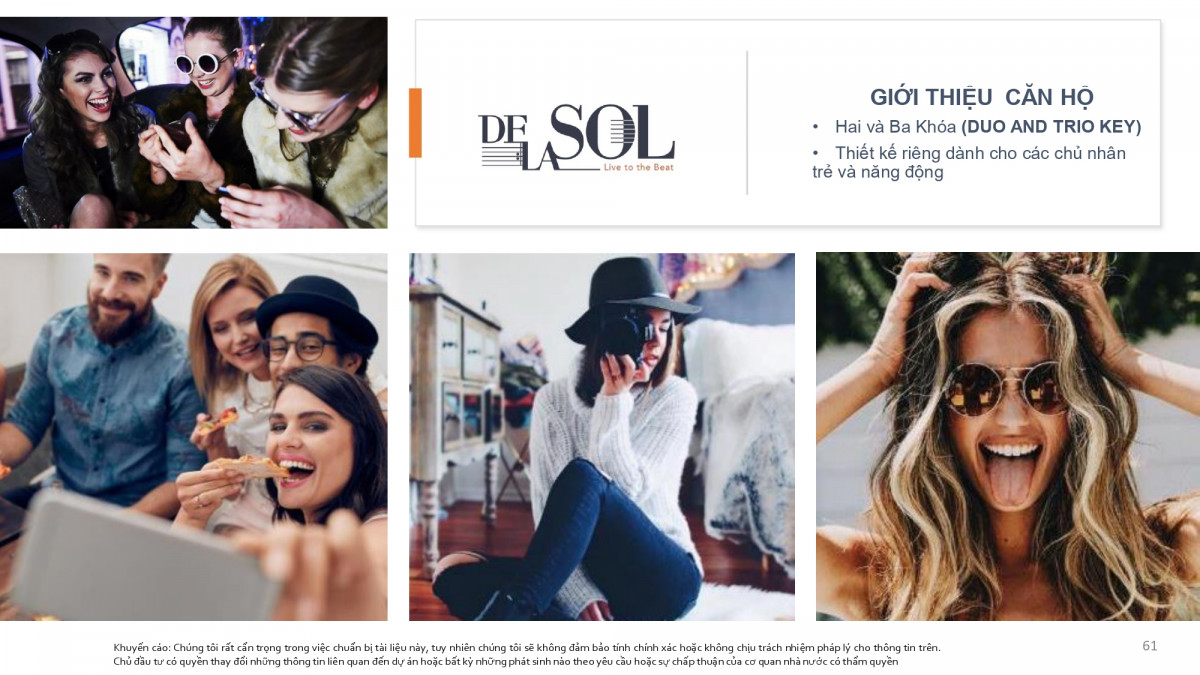Open the sunglasses woman tongue-out photo
The image size is (1200, 675).
coord(1008,437)
